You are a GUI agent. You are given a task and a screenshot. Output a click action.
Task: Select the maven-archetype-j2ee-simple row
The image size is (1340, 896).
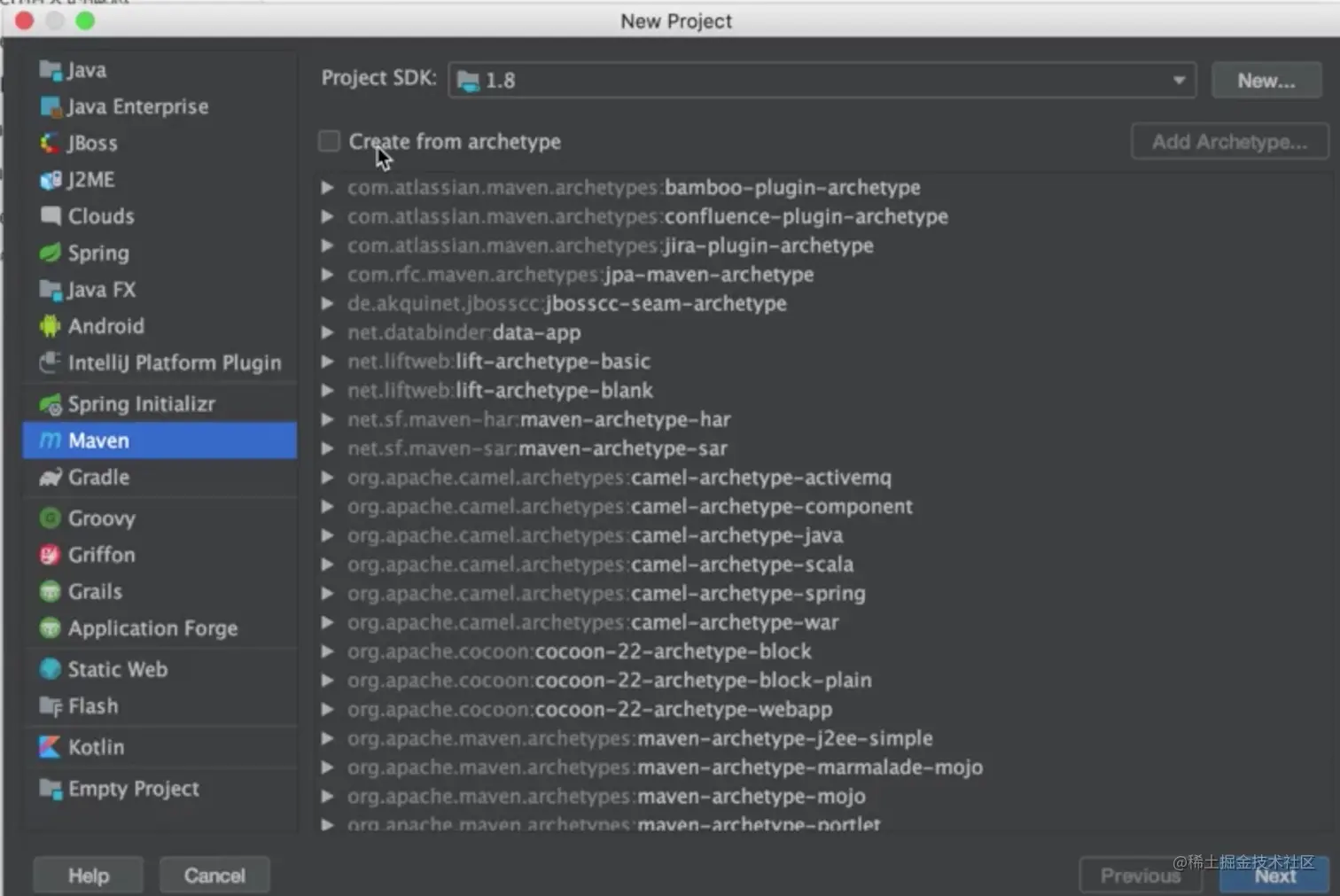824,738
